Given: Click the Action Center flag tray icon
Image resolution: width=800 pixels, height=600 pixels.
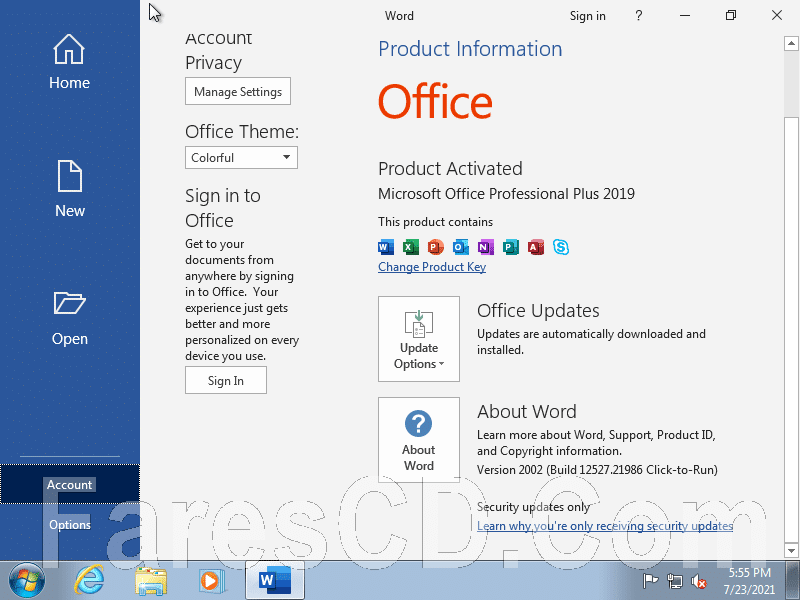Looking at the screenshot, I should tap(649, 581).
